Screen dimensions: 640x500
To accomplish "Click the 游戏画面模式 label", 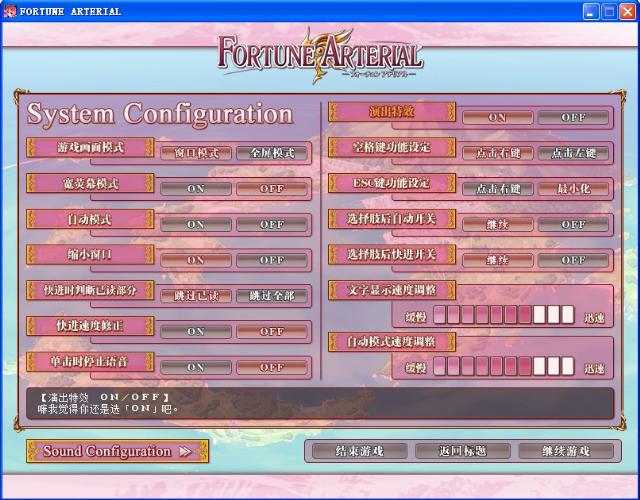I will coord(90,147).
